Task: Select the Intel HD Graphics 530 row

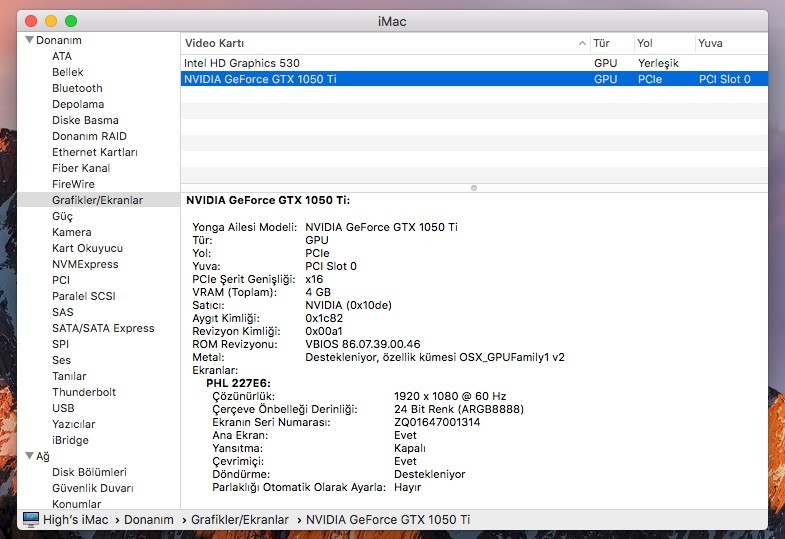Action: [x=242, y=63]
